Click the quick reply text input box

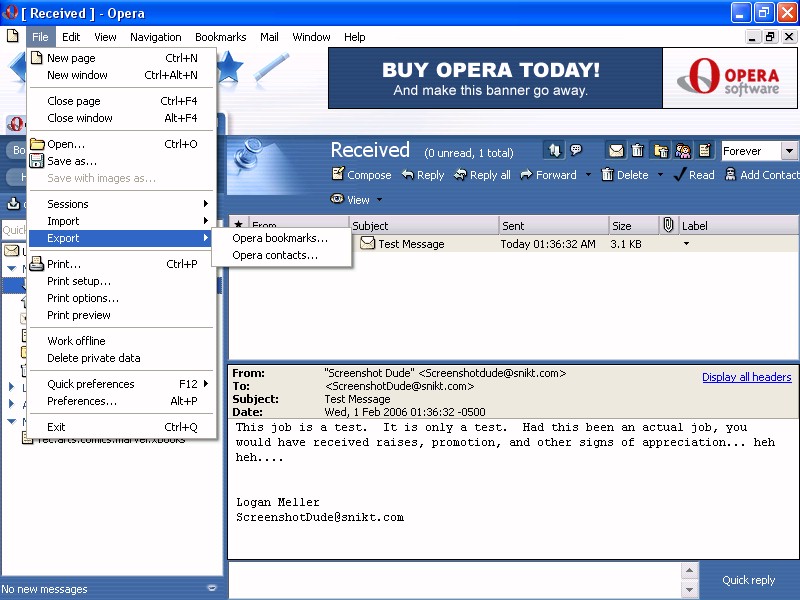point(455,579)
